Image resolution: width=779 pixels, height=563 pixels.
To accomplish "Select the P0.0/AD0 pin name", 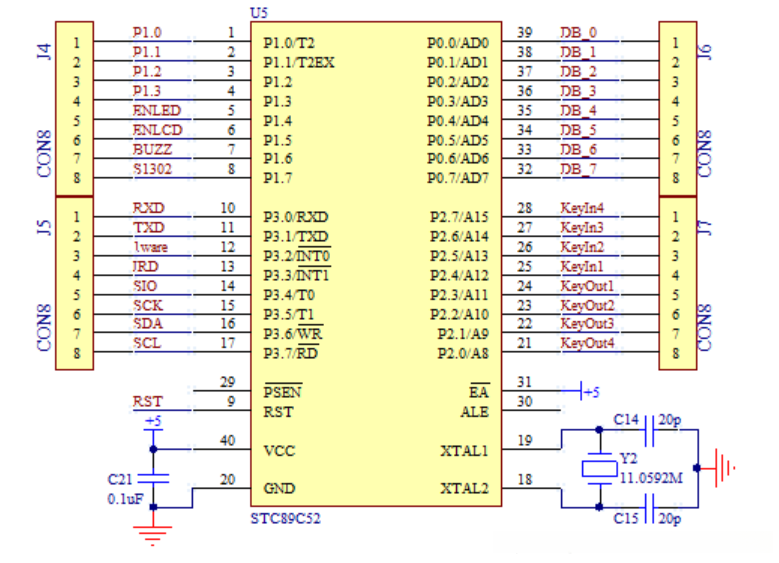I will (458, 43).
